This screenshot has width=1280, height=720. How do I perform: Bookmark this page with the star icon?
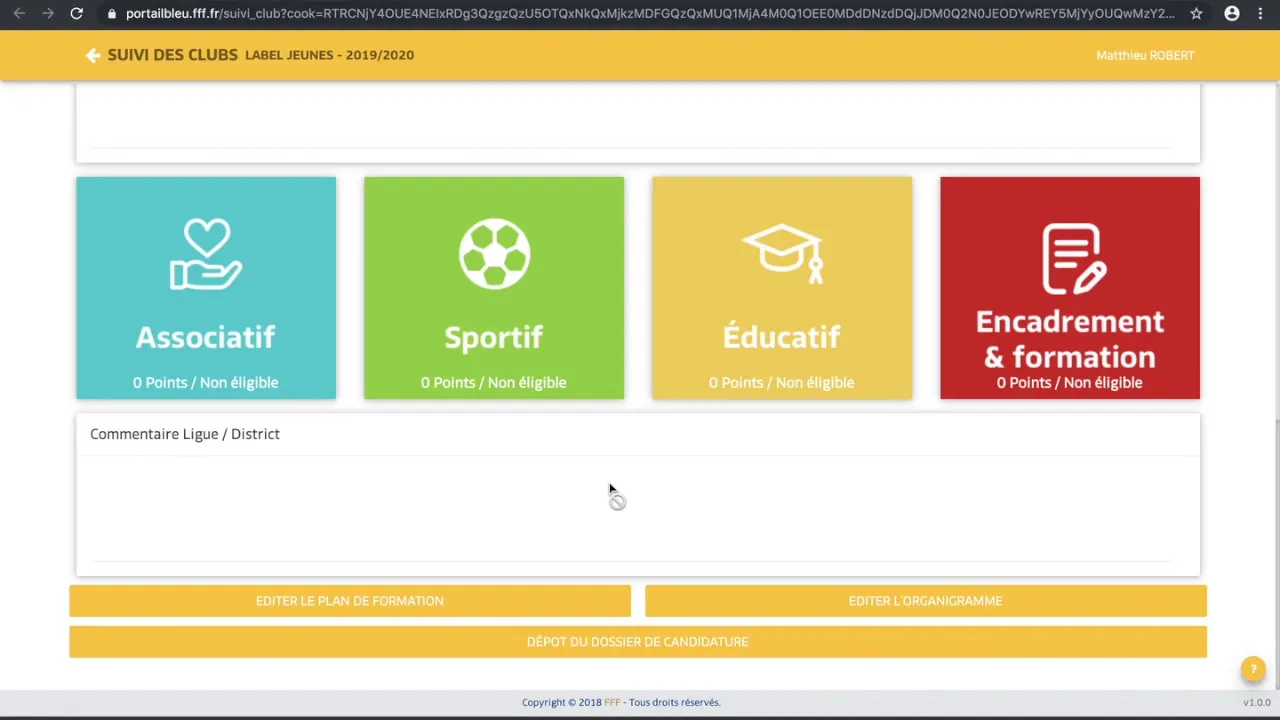(1196, 14)
